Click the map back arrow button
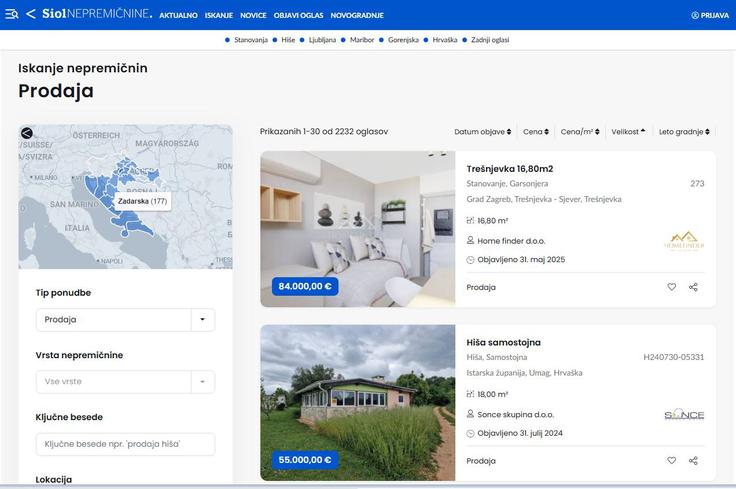Viewport: 736px width, 489px height. (27, 133)
